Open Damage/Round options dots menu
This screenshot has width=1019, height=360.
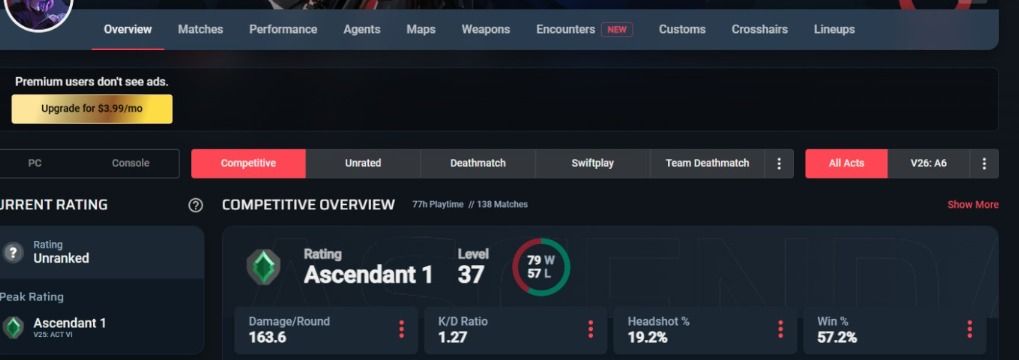coord(401,329)
